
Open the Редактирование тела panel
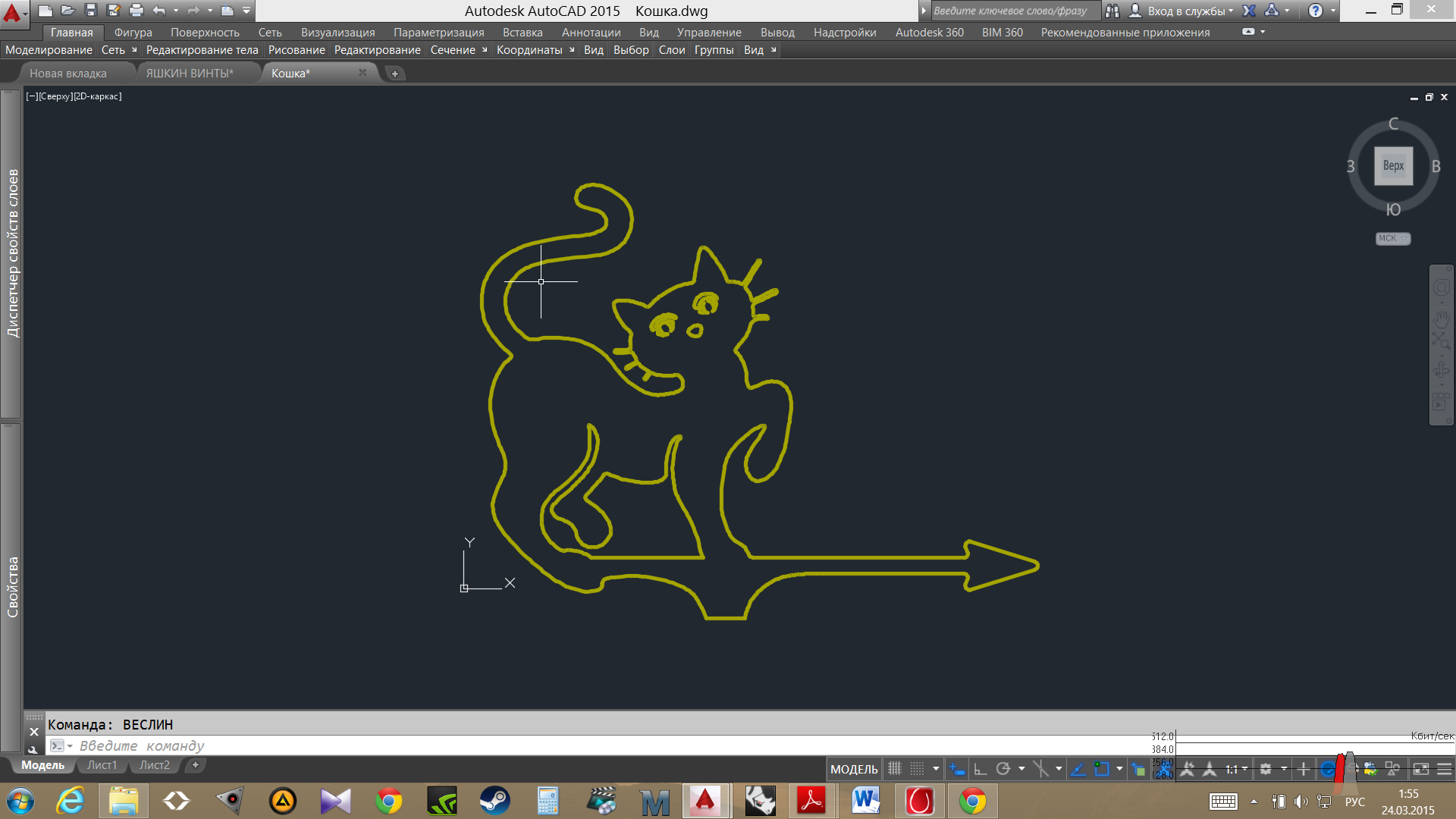202,50
